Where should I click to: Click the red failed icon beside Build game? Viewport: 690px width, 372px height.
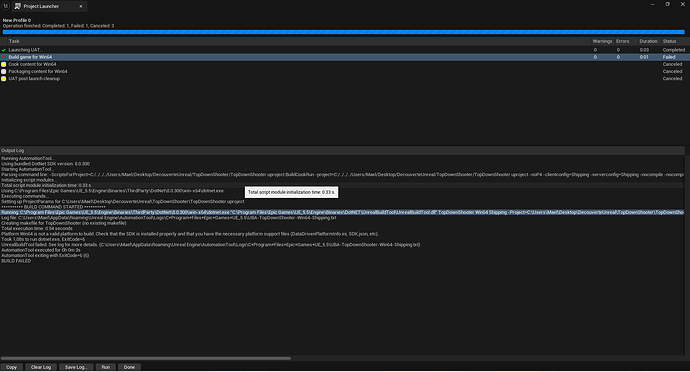click(x=4, y=57)
